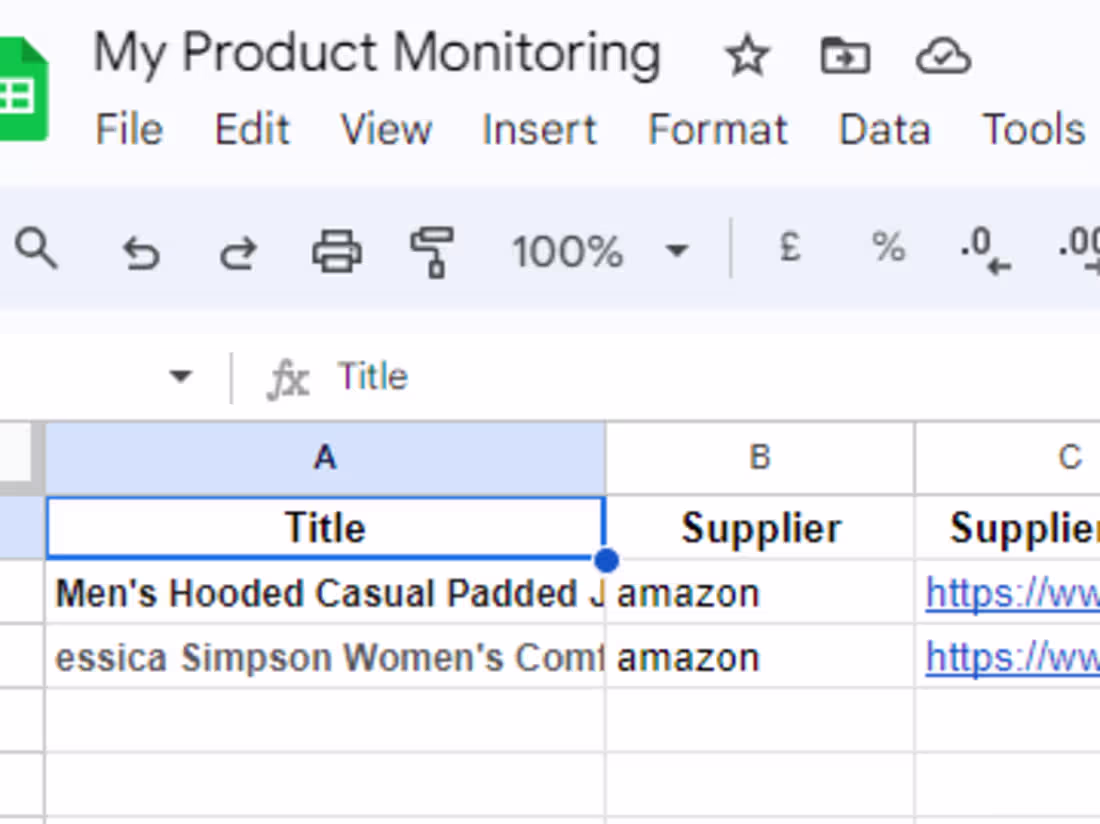Click the supplier link in column C
This screenshot has width=1100, height=824.
(1010, 593)
